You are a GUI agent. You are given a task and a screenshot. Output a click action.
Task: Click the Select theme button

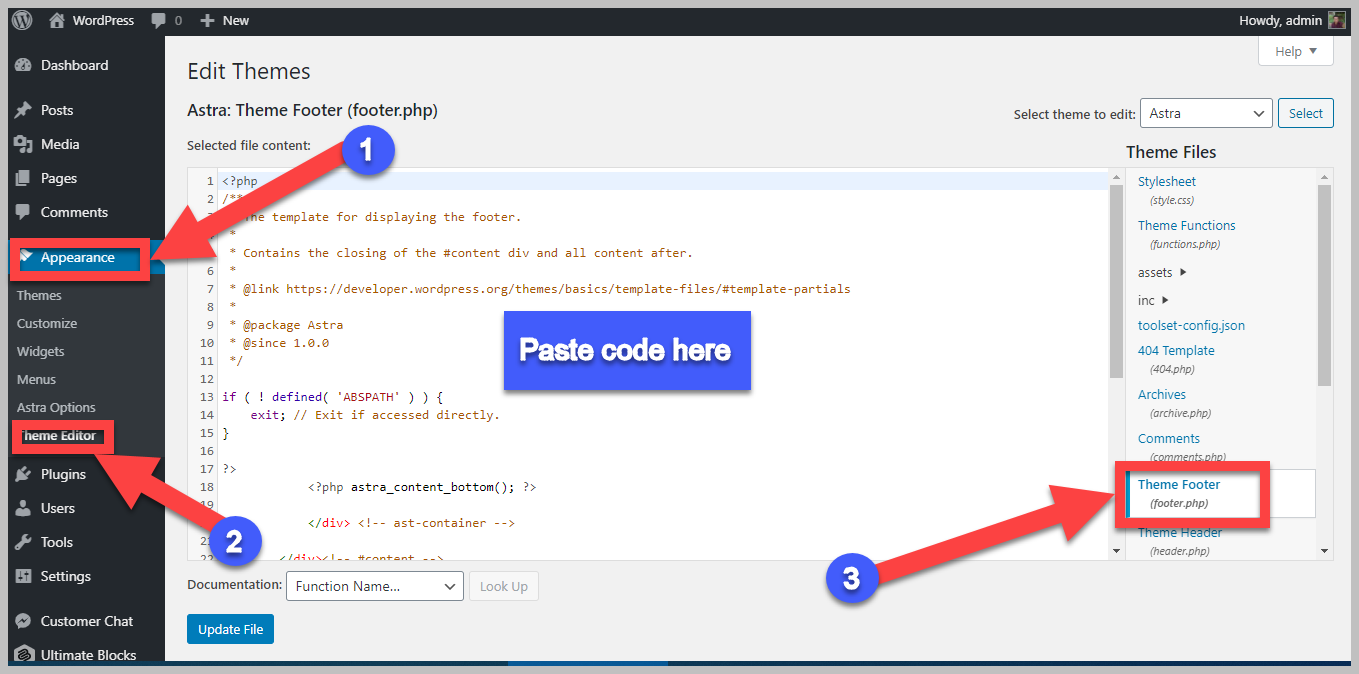point(1305,113)
